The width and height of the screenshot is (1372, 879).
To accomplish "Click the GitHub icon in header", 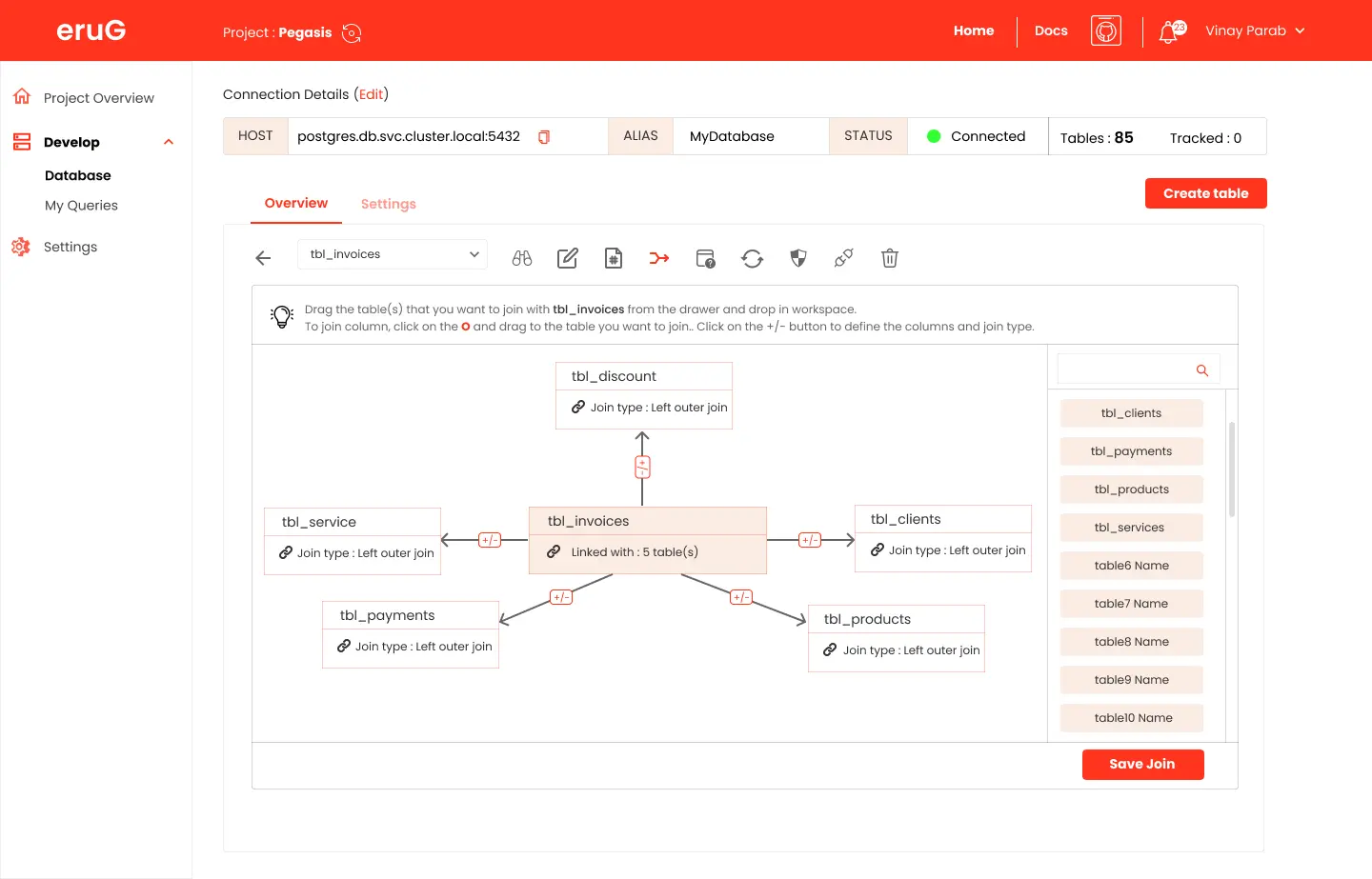I will pos(1105,30).
